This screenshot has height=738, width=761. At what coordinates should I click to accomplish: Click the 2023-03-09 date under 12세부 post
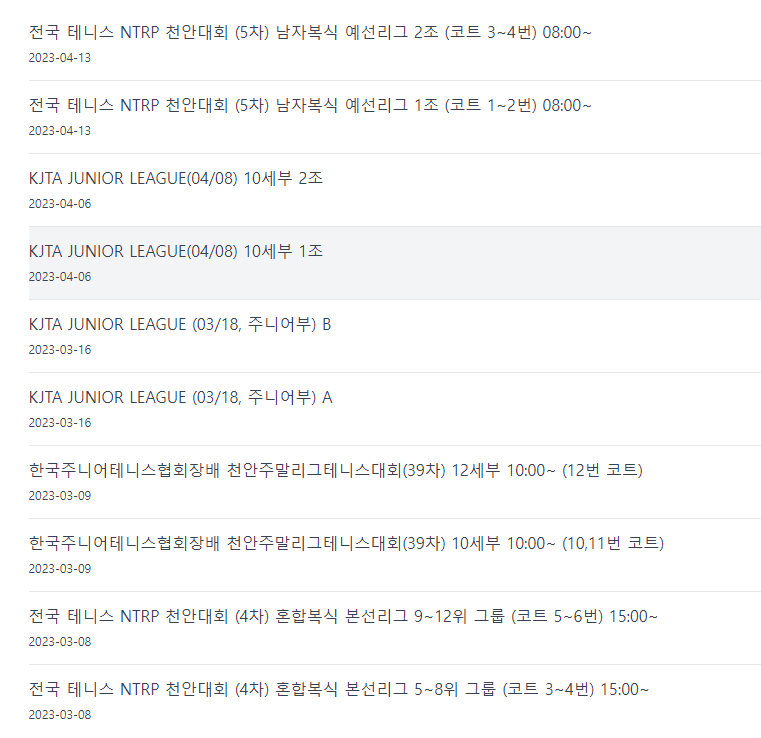pos(60,495)
